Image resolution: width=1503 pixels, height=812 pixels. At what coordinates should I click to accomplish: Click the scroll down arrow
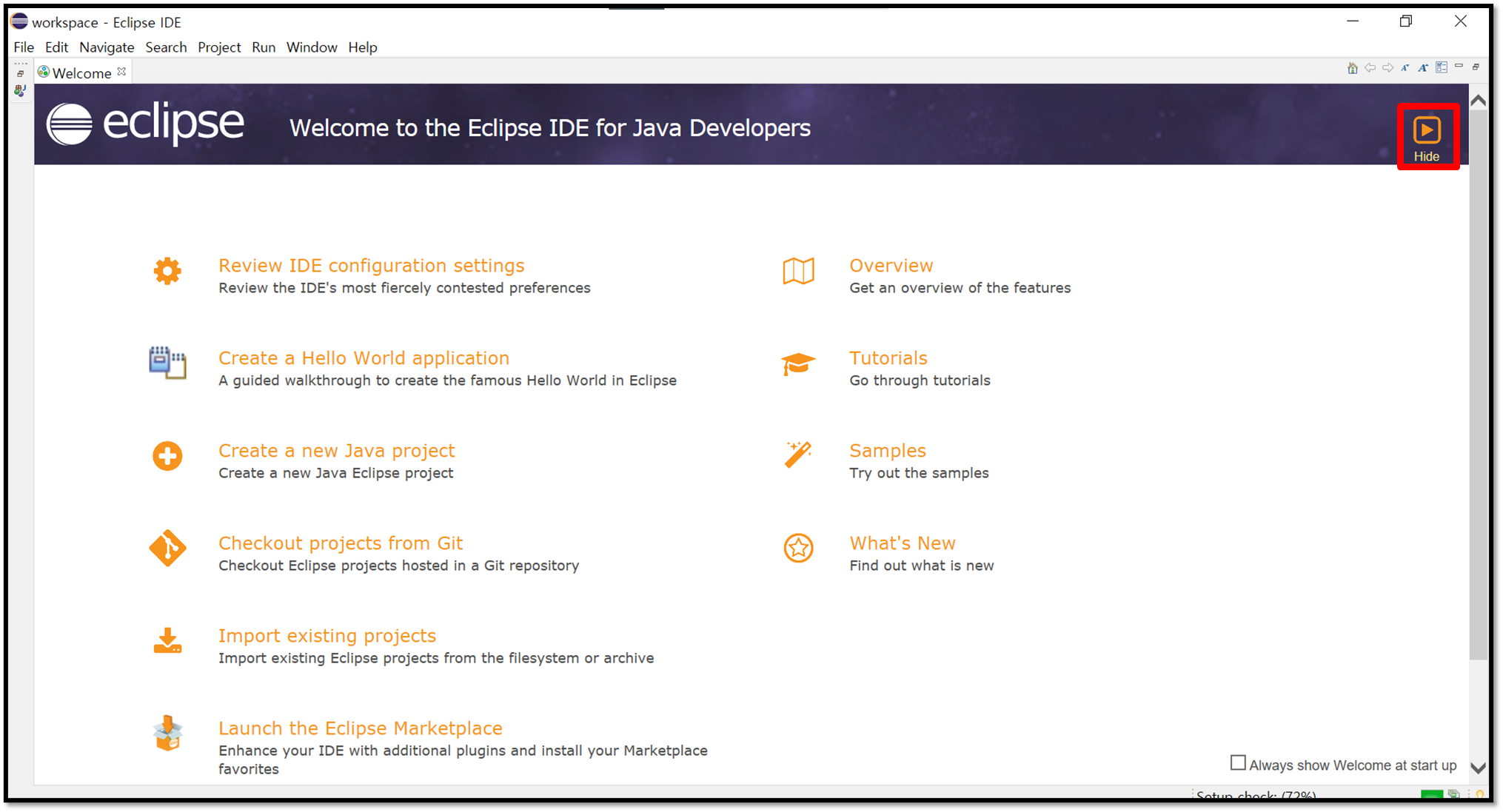pyautogui.click(x=1478, y=768)
